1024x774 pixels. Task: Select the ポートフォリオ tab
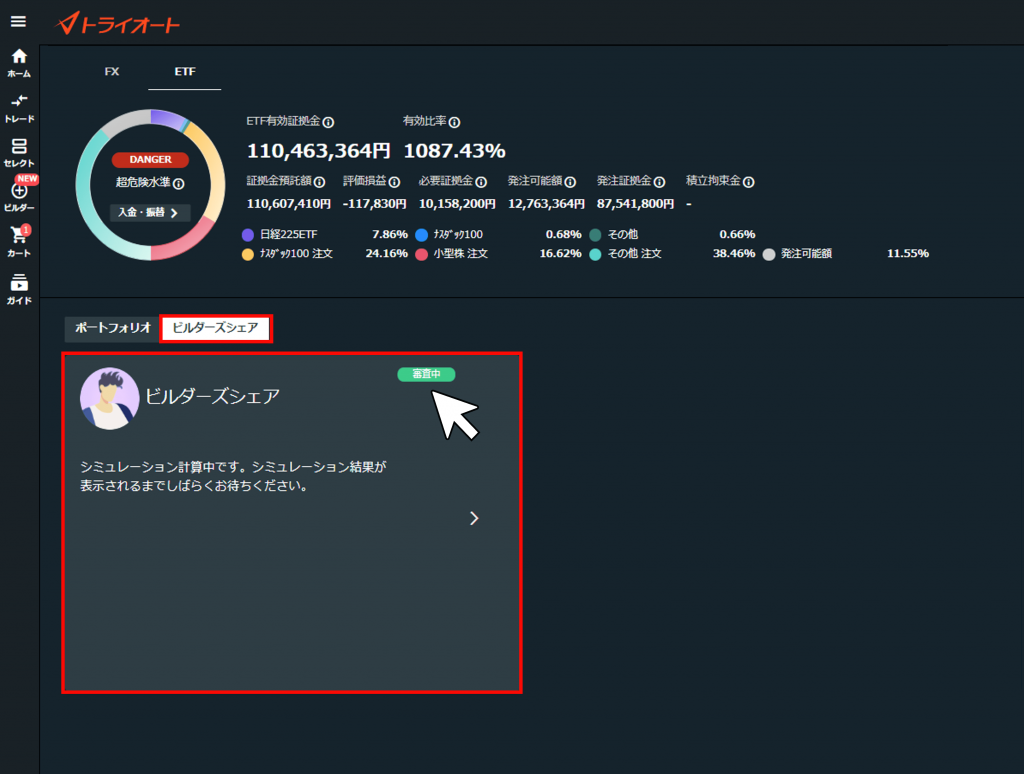click(112, 328)
